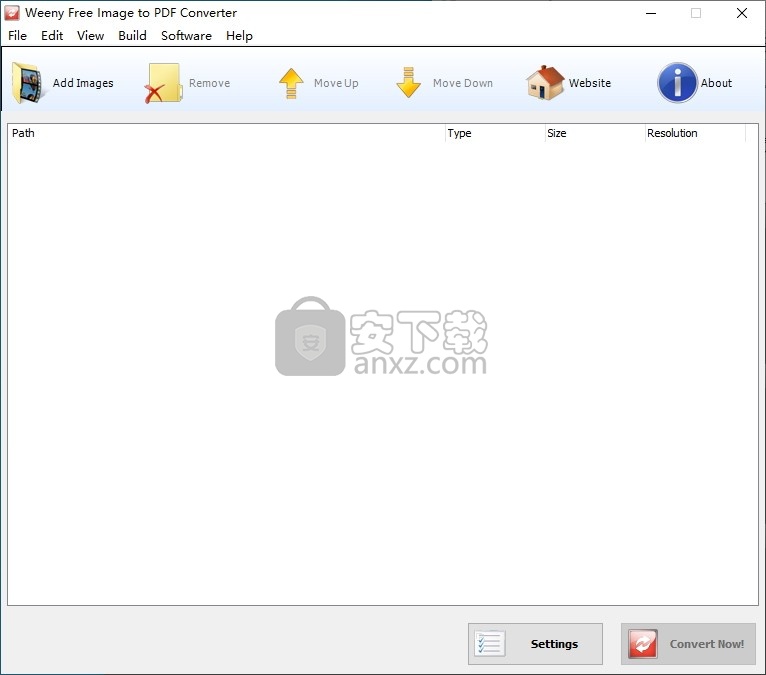
Task: Click the Add Images label
Action: coord(83,83)
